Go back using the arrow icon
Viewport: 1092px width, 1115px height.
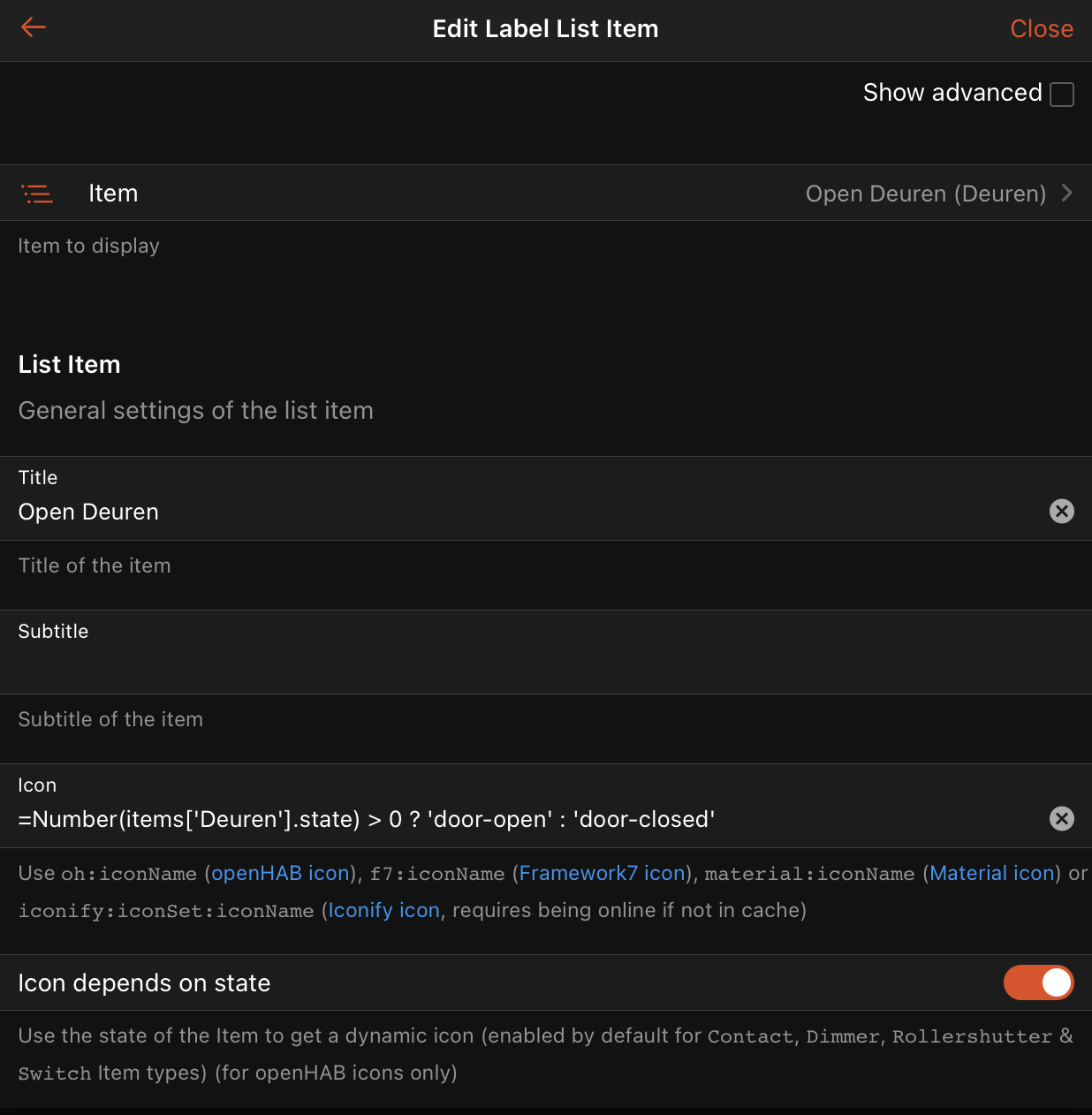click(34, 28)
